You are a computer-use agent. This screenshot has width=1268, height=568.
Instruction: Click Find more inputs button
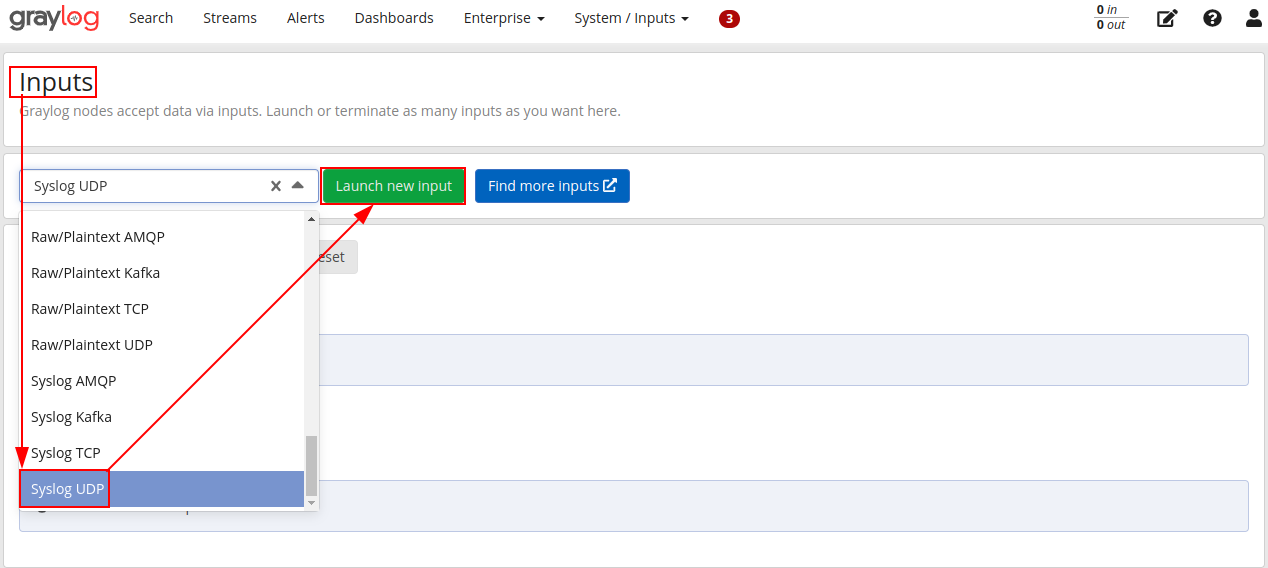[552, 186]
